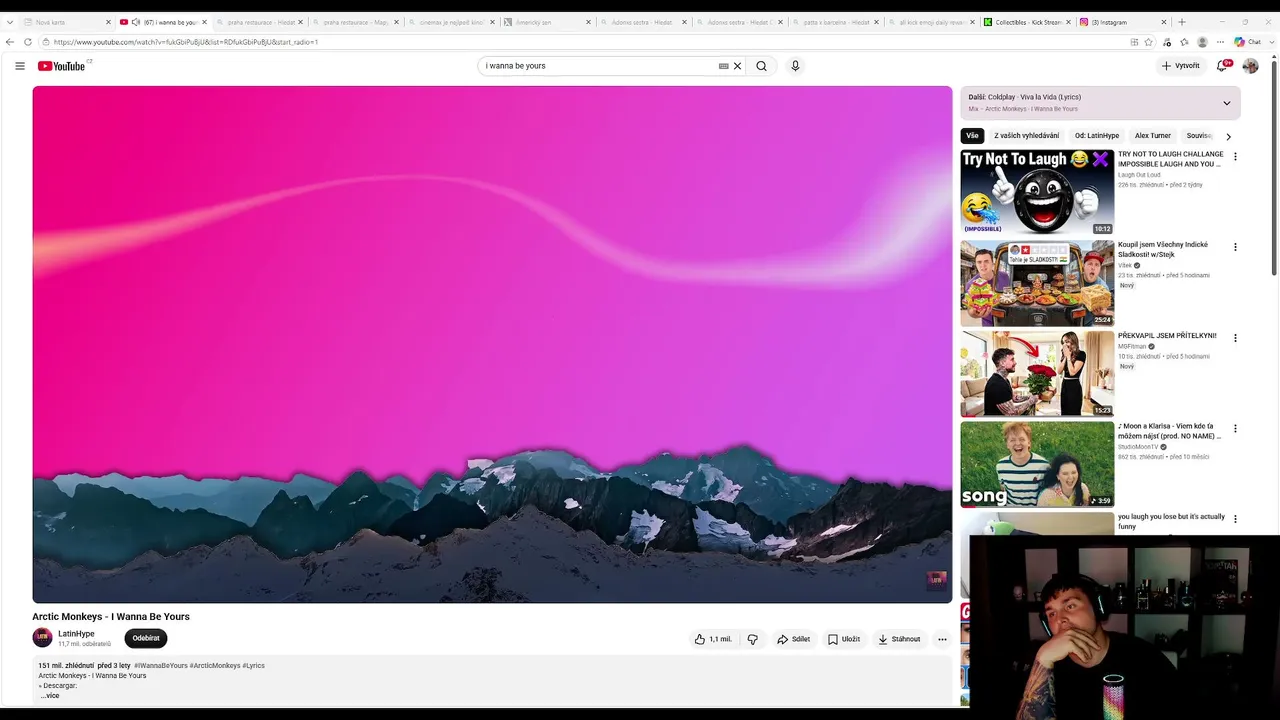The image size is (1280, 720).
Task: Open the YouTube account avatar menu
Action: [x=1250, y=66]
